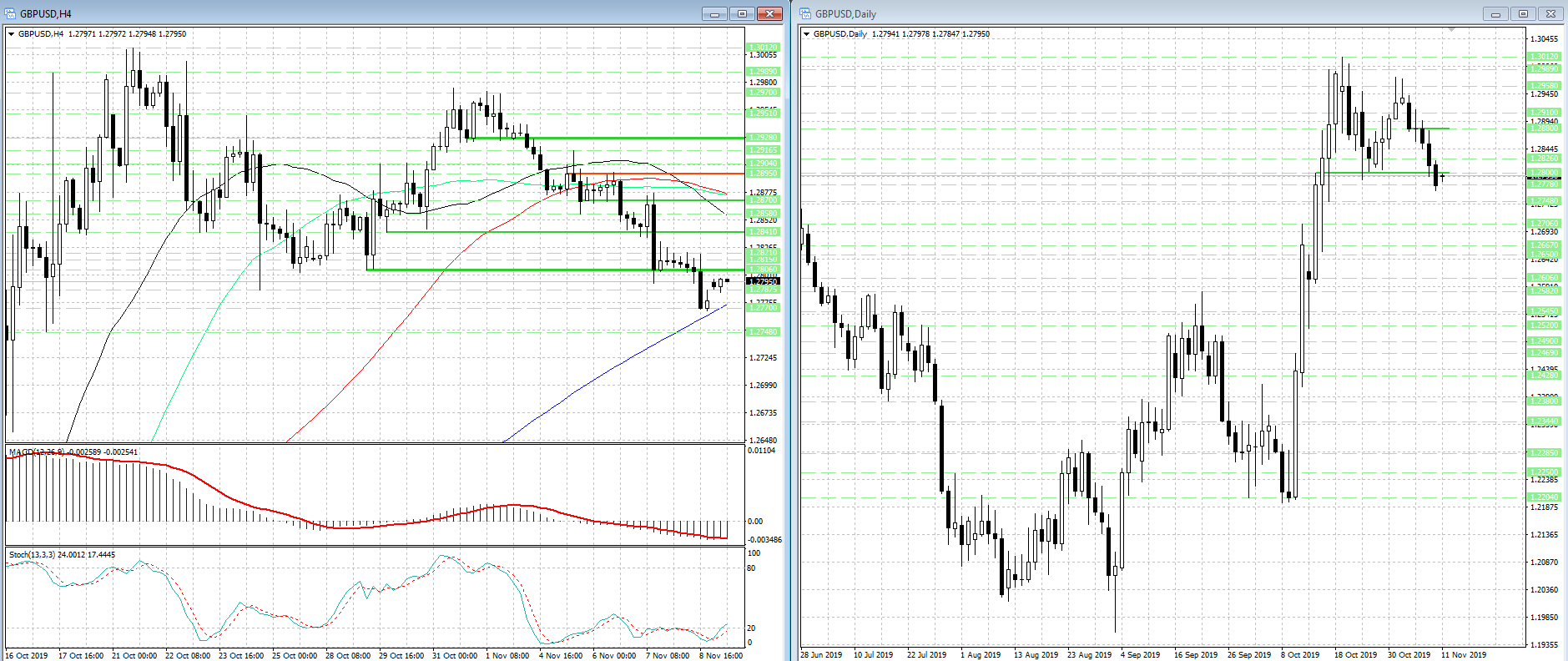Screen dimensions: 1568x661
Task: Close the GBPUSD,H4 chart window
Action: point(769,13)
